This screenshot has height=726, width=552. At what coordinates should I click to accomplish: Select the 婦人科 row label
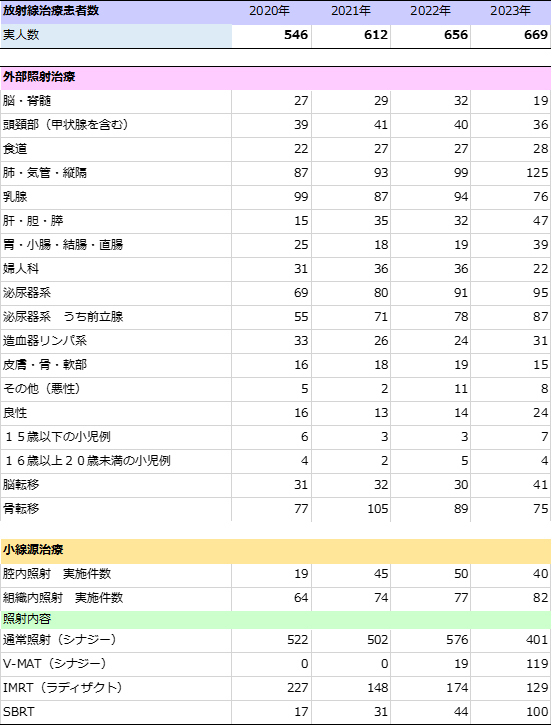point(21,269)
